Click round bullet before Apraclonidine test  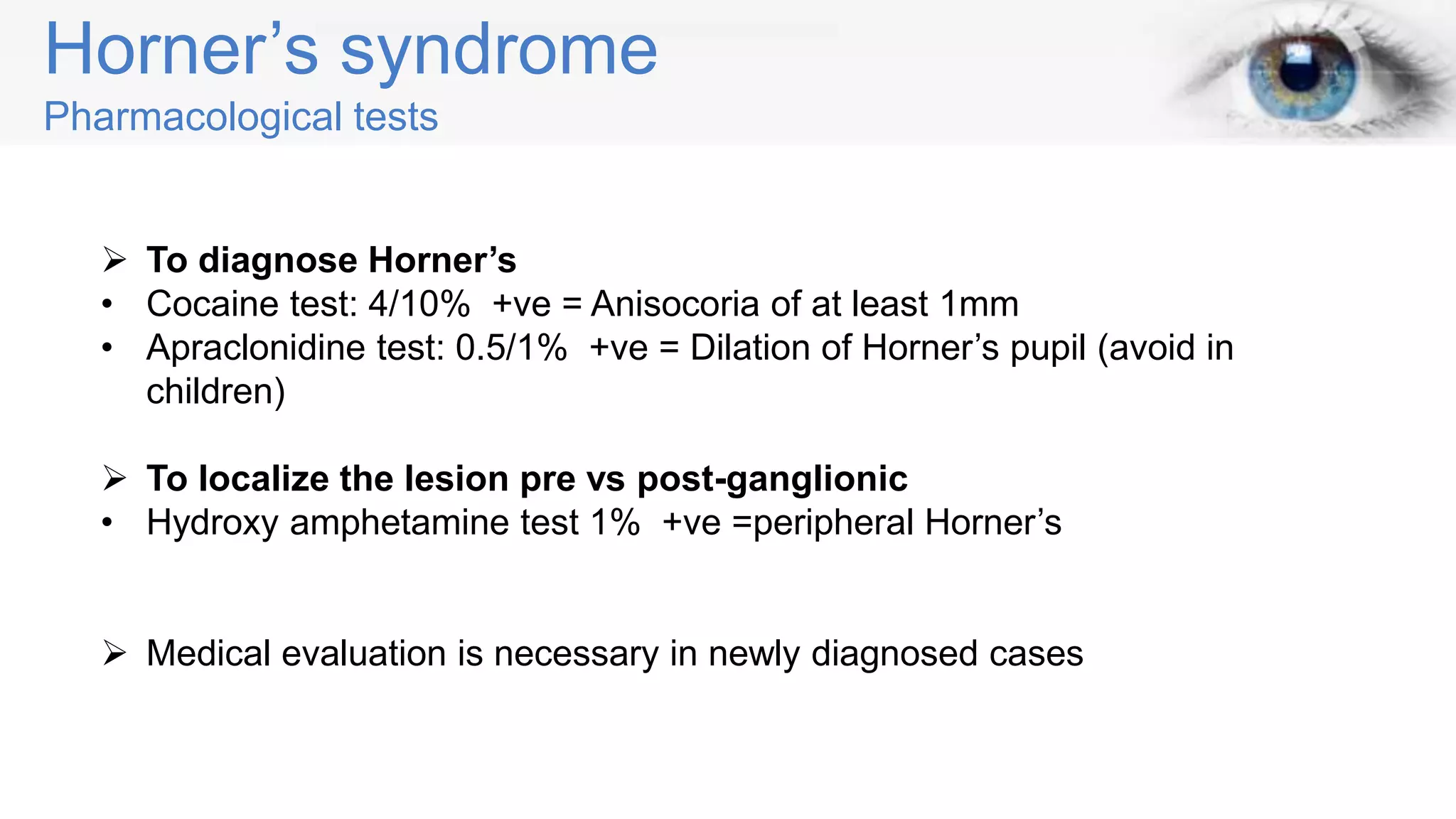click(x=107, y=348)
